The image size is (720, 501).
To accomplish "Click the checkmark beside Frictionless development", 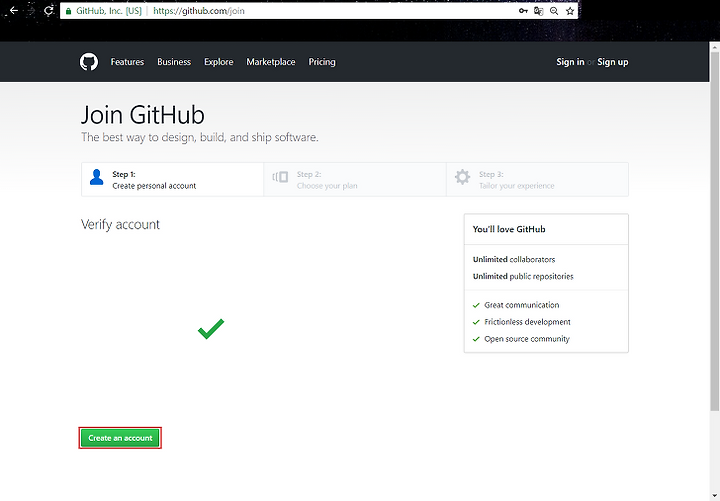I will point(476,322).
